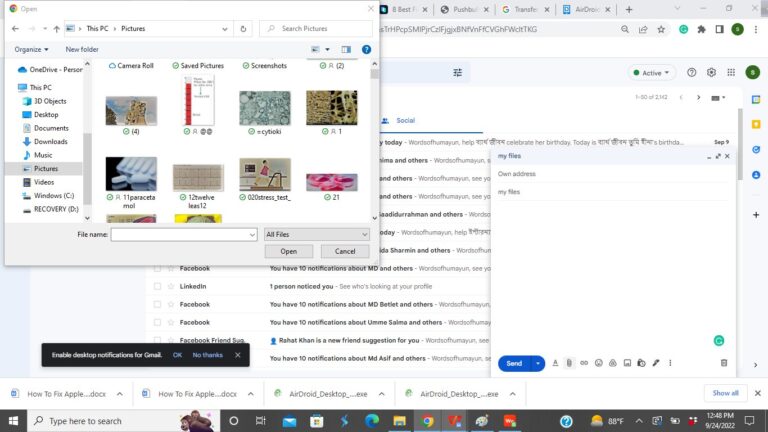Switch to Social tab in Gmail
The width and height of the screenshot is (768, 432).
point(405,120)
